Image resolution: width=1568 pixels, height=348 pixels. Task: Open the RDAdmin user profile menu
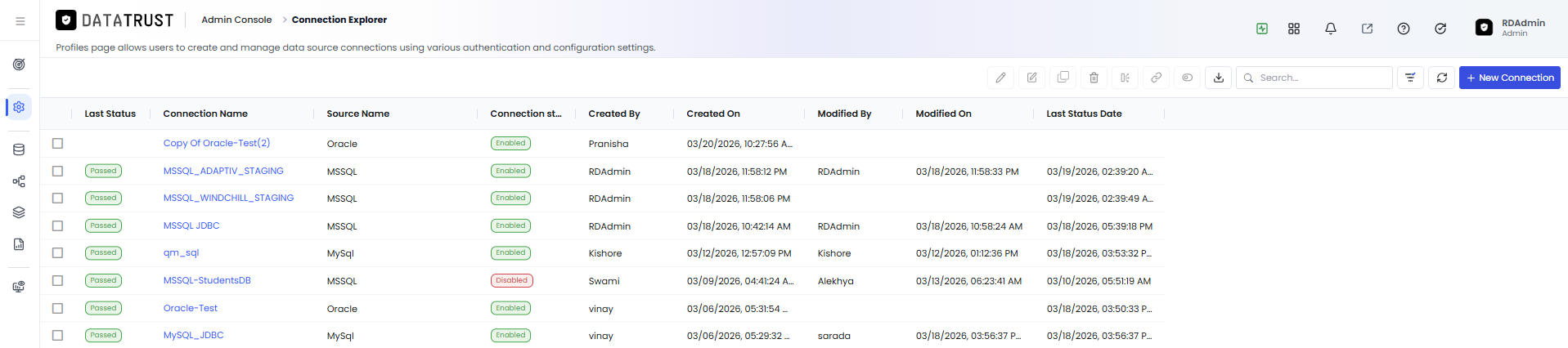point(1510,28)
